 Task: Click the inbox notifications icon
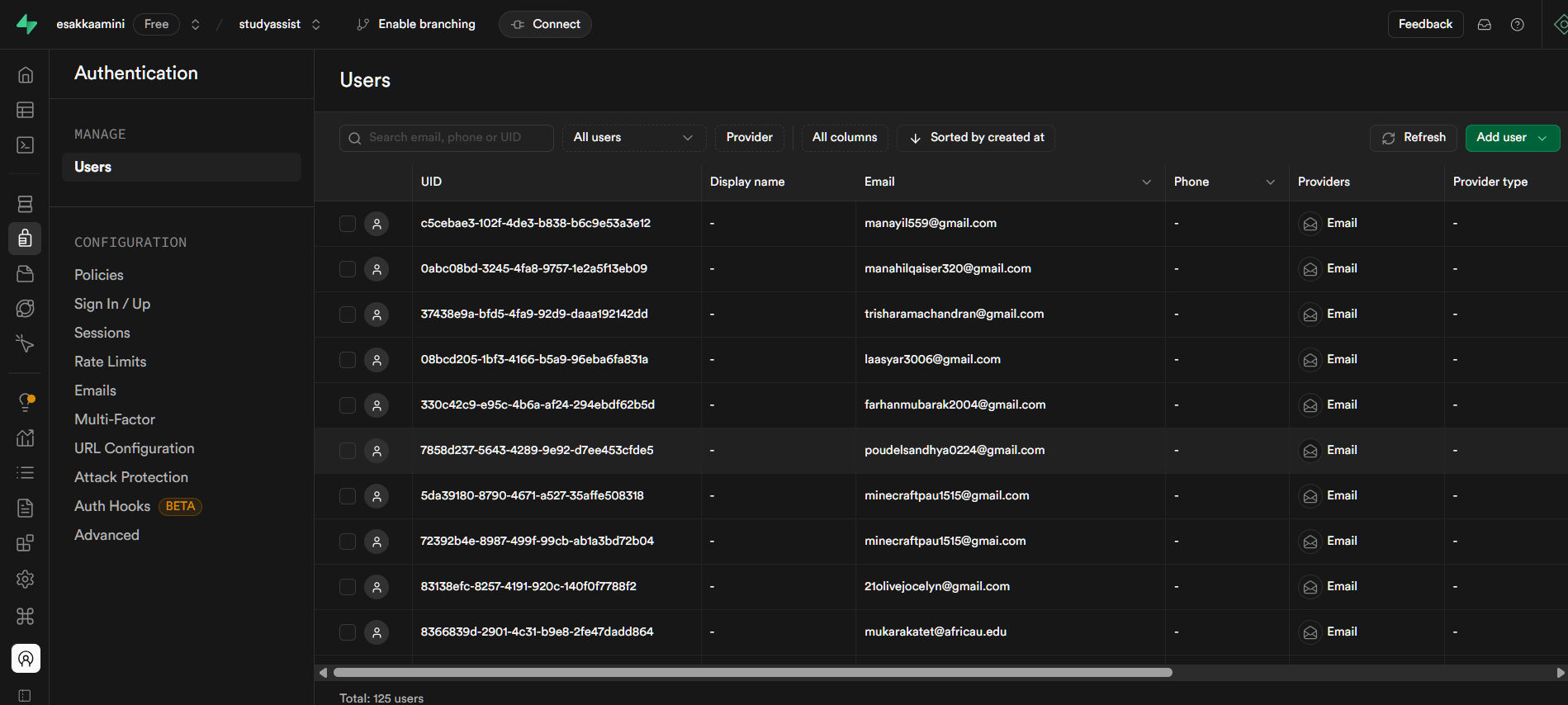click(1485, 25)
